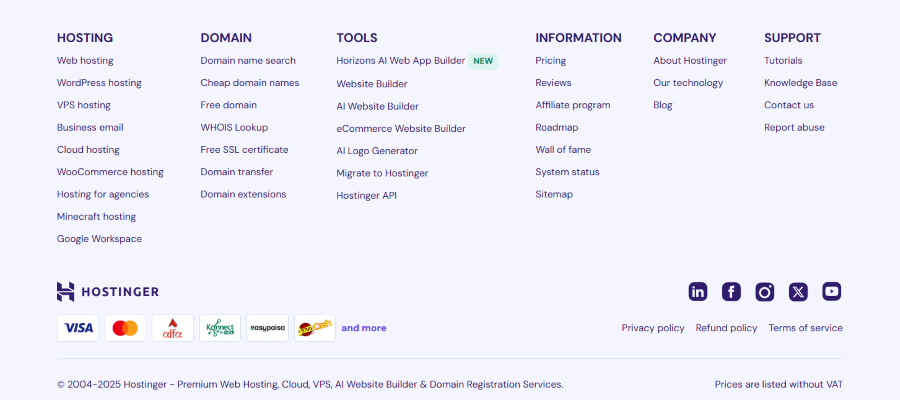Open Wall of fame

[563, 150]
